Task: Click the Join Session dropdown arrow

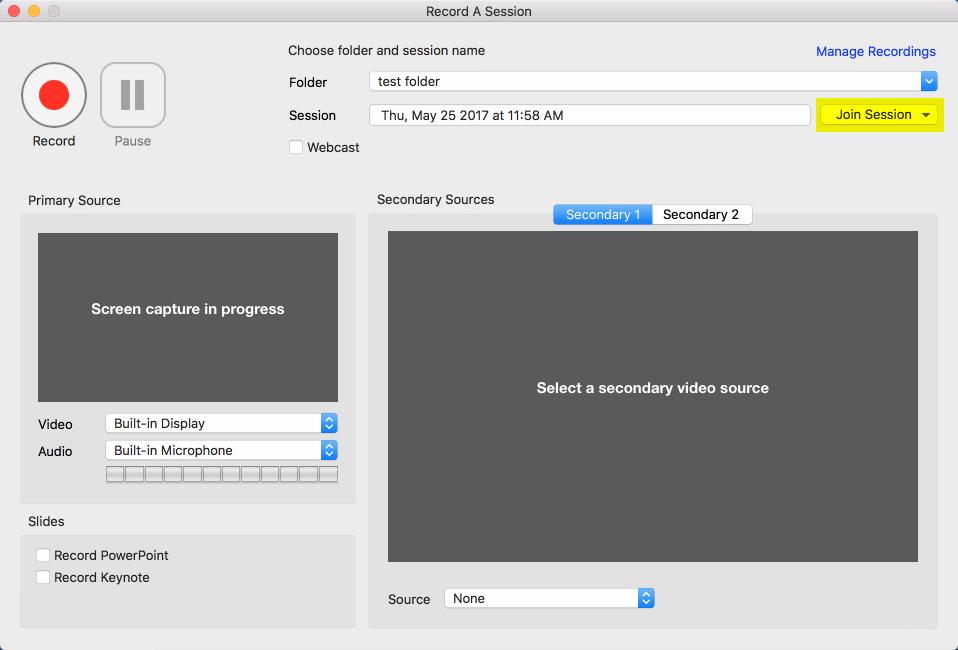Action: point(927,115)
